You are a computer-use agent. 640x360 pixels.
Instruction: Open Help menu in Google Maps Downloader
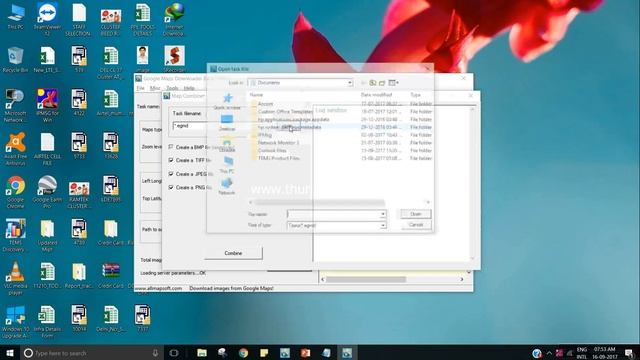coord(189,88)
